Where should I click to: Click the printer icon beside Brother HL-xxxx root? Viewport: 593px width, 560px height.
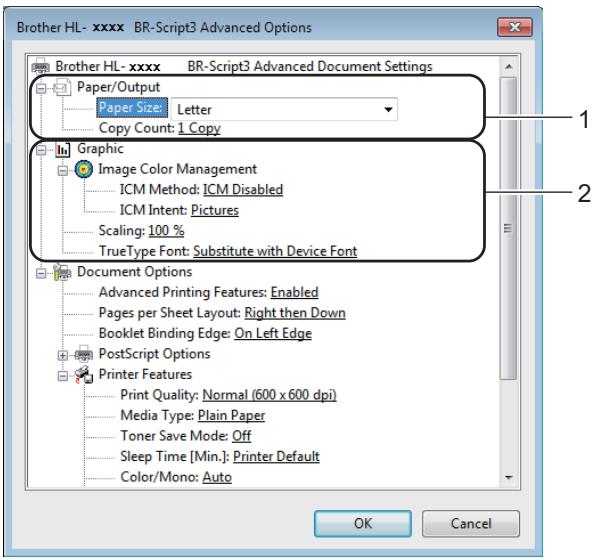(40, 66)
